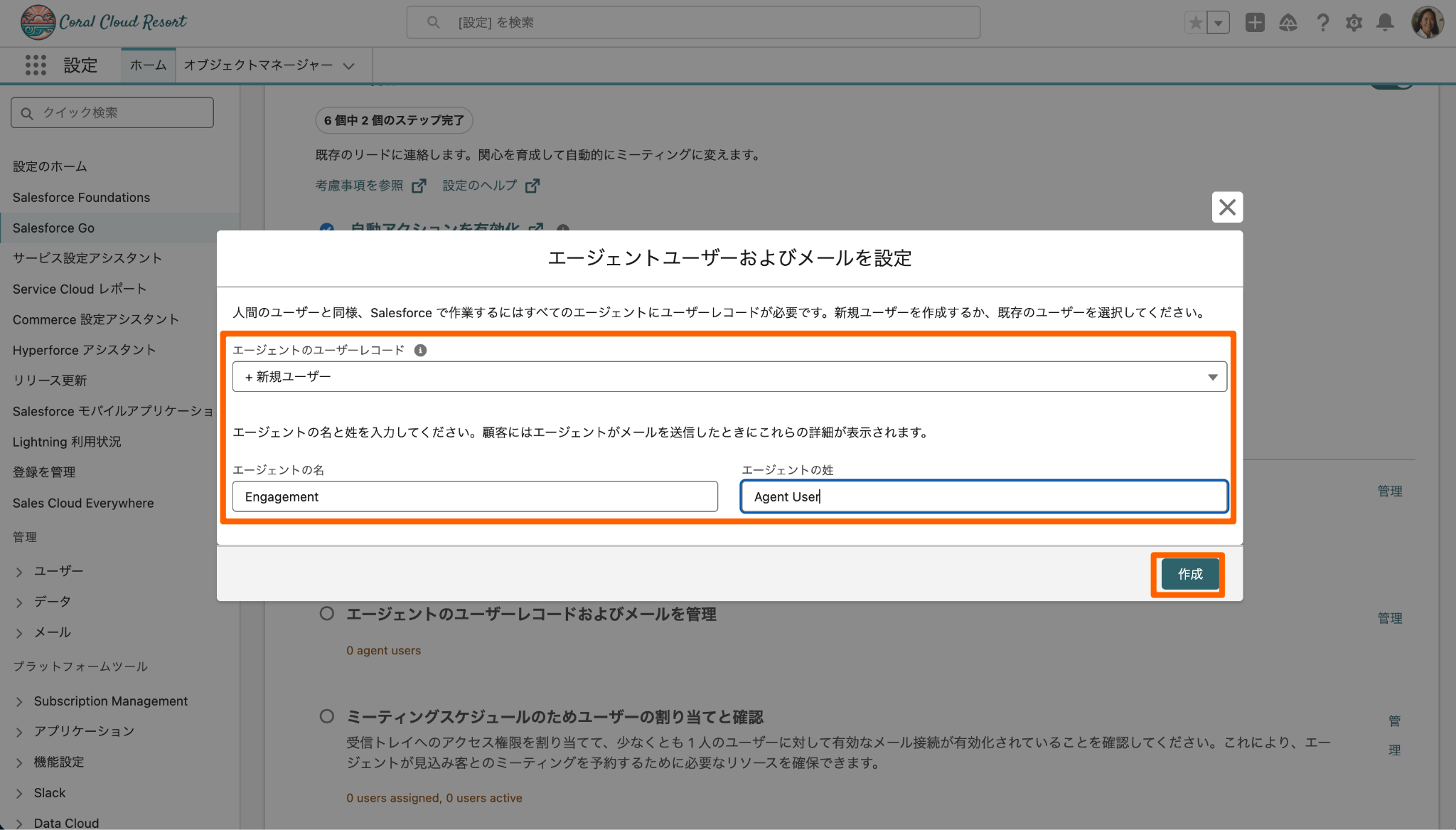Open the オブジェクトマネージャー tab
The height and width of the screenshot is (830, 1456).
coord(258,65)
